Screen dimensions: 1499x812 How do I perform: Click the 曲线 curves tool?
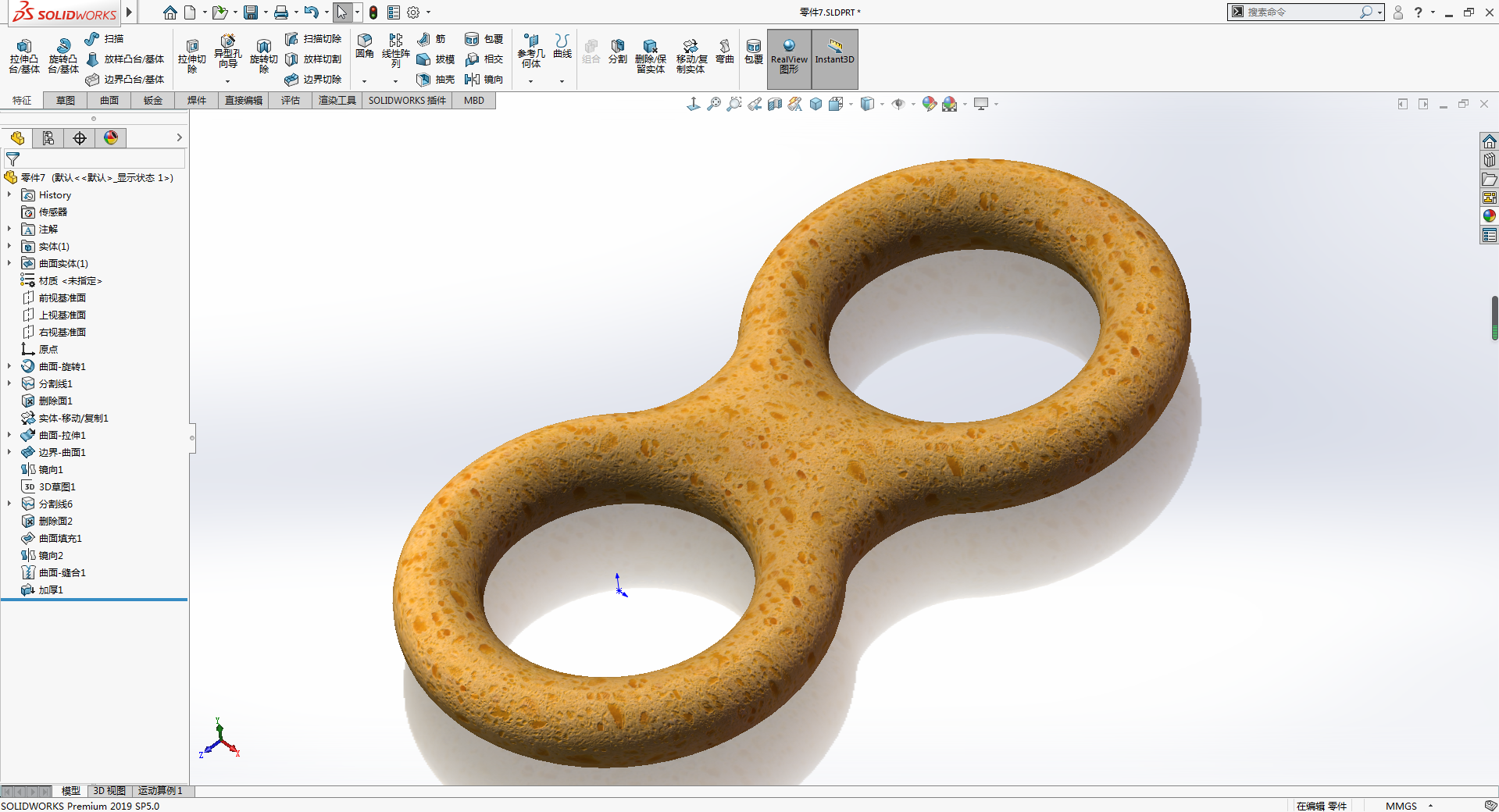(562, 46)
